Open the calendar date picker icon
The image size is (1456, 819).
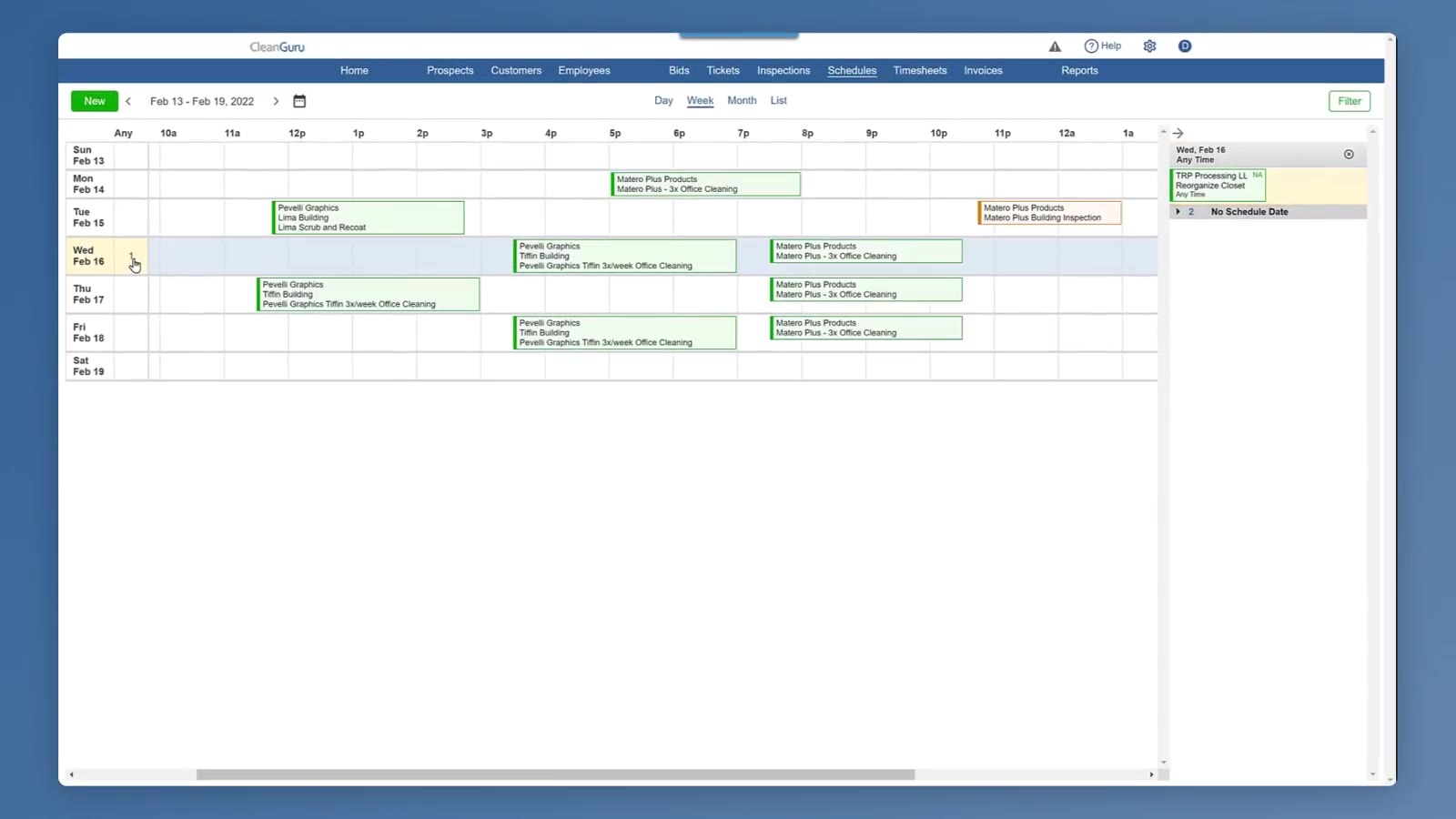tap(299, 101)
